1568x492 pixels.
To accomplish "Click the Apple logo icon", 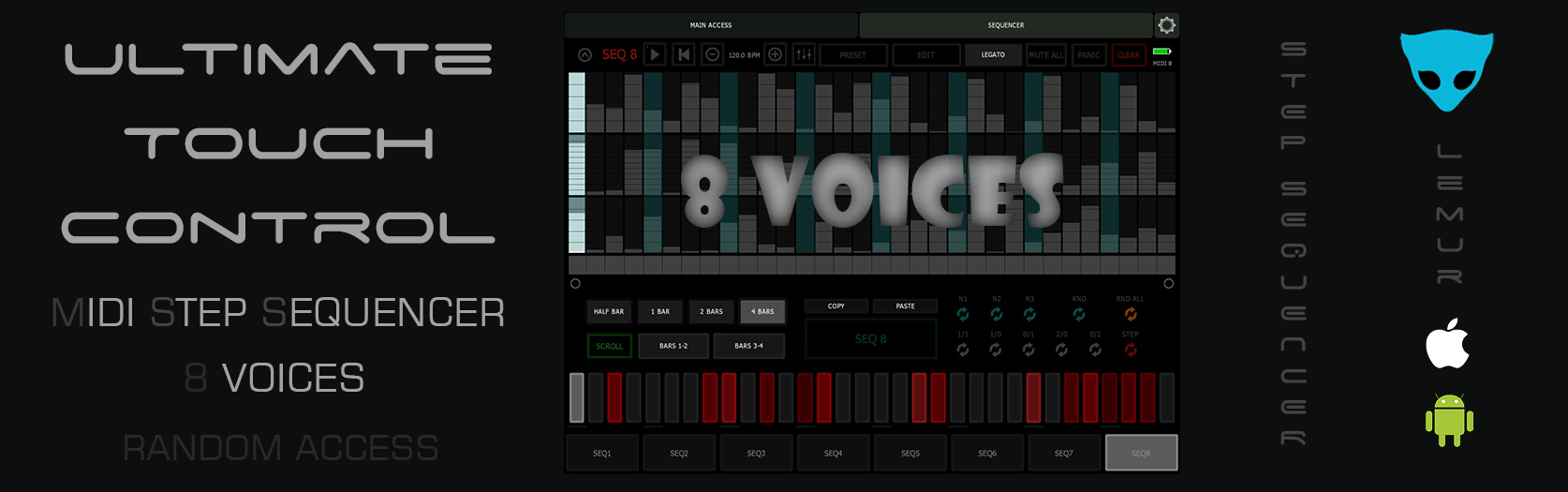I will (x=1447, y=343).
